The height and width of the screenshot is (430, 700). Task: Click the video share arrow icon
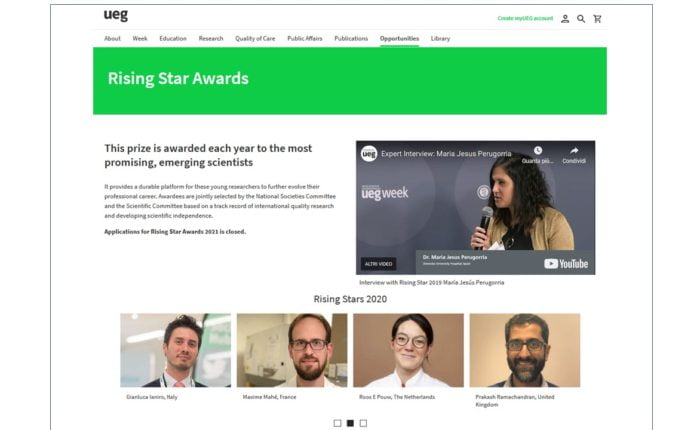pos(574,151)
